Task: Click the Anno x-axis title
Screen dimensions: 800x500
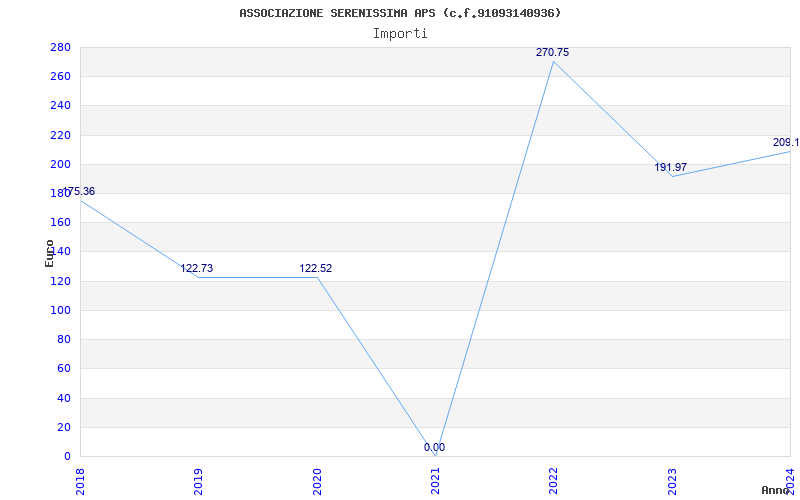Action: (775, 490)
